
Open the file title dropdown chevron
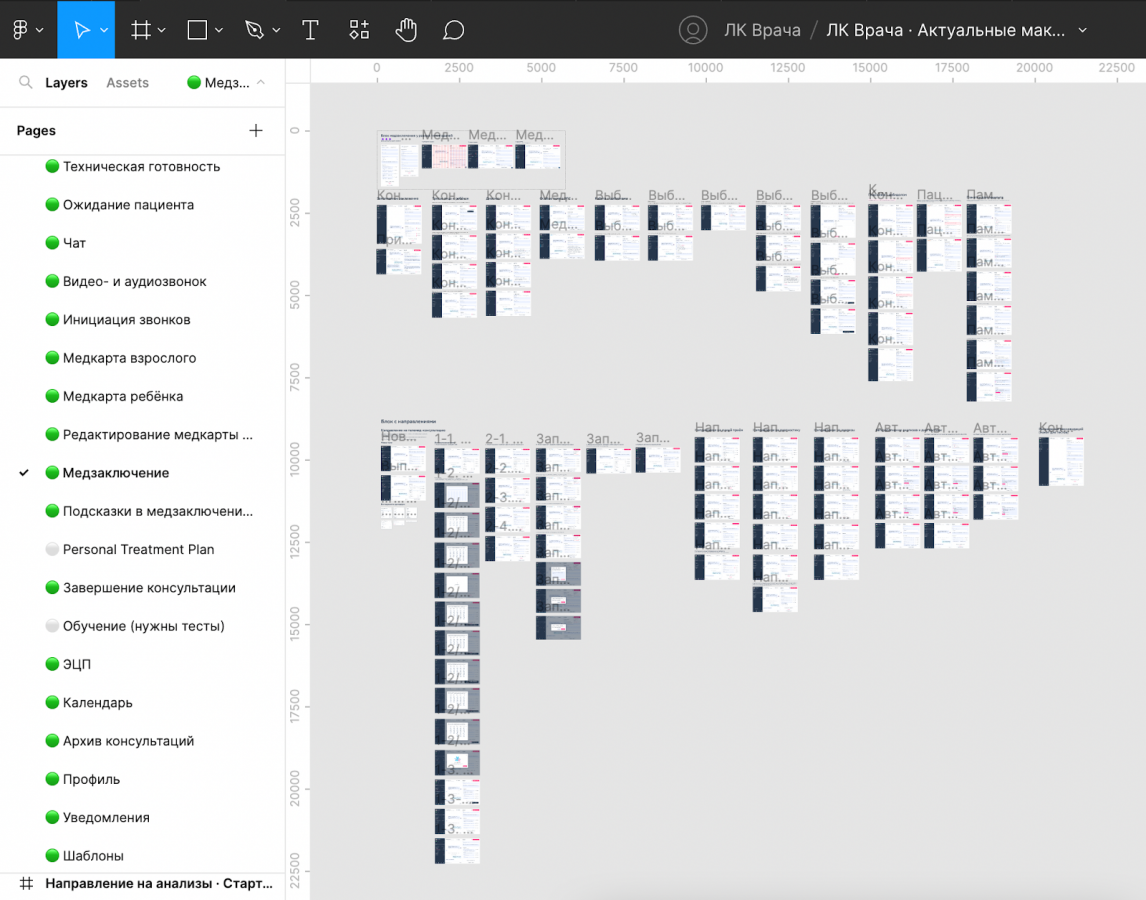click(1083, 31)
